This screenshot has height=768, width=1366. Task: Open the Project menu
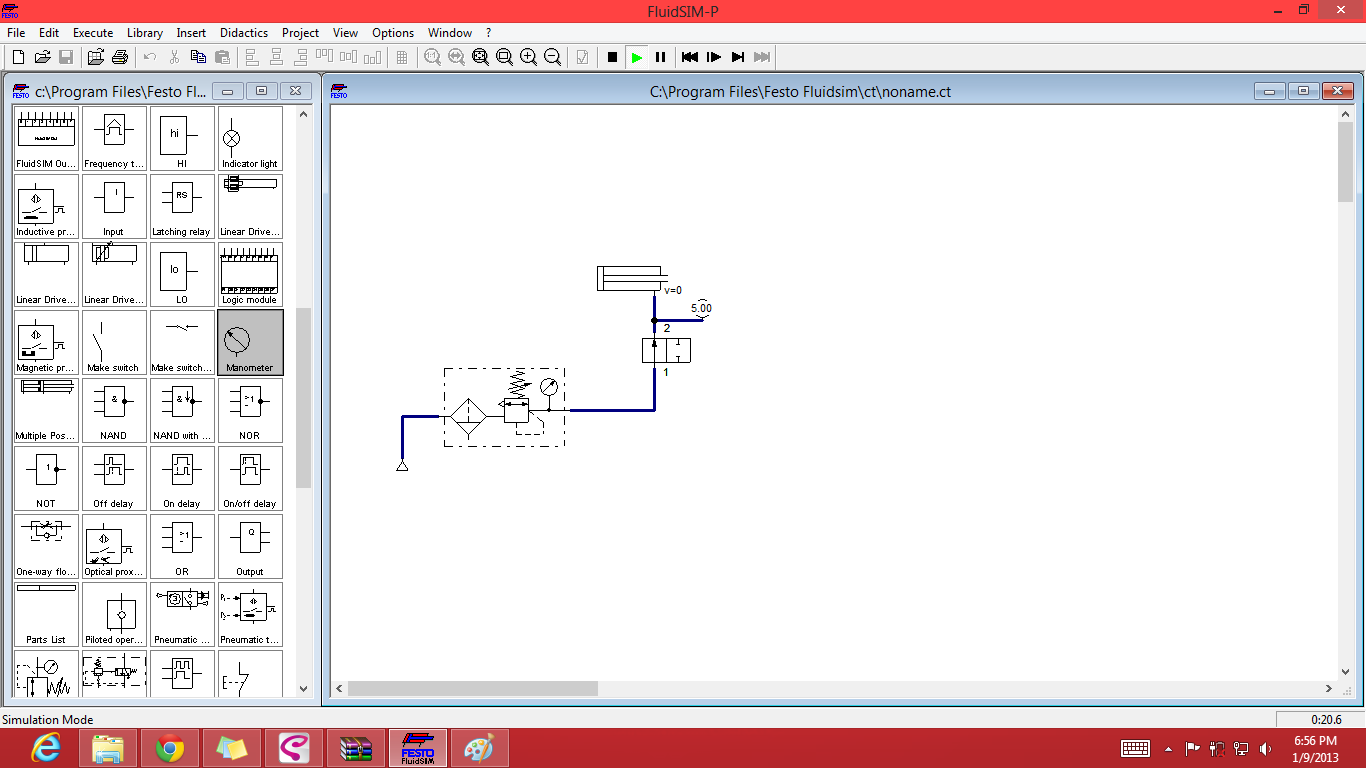[x=301, y=33]
